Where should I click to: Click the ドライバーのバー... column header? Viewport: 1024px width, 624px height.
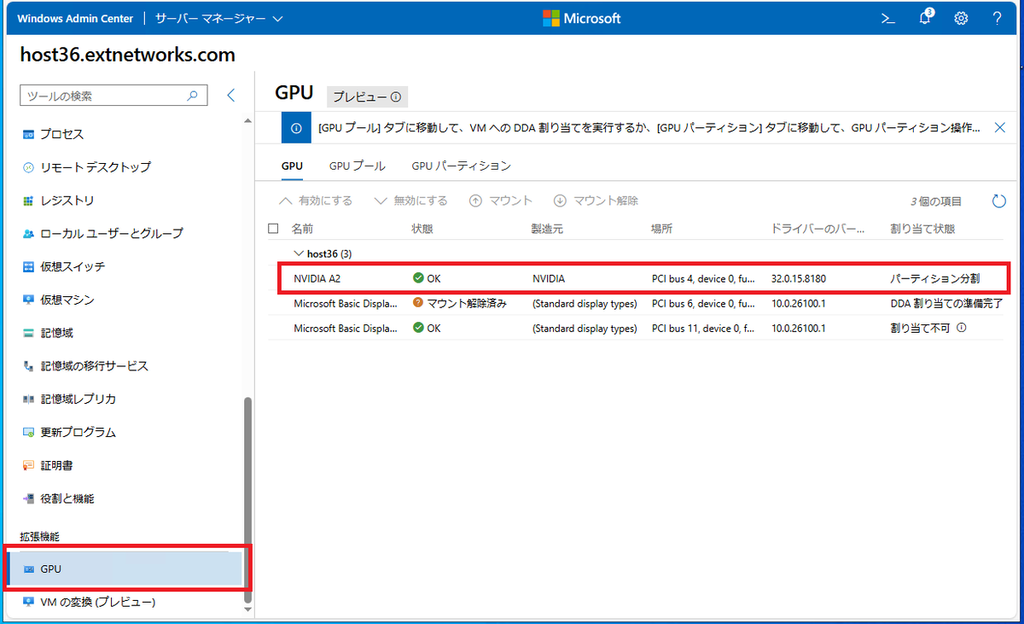tap(818, 228)
